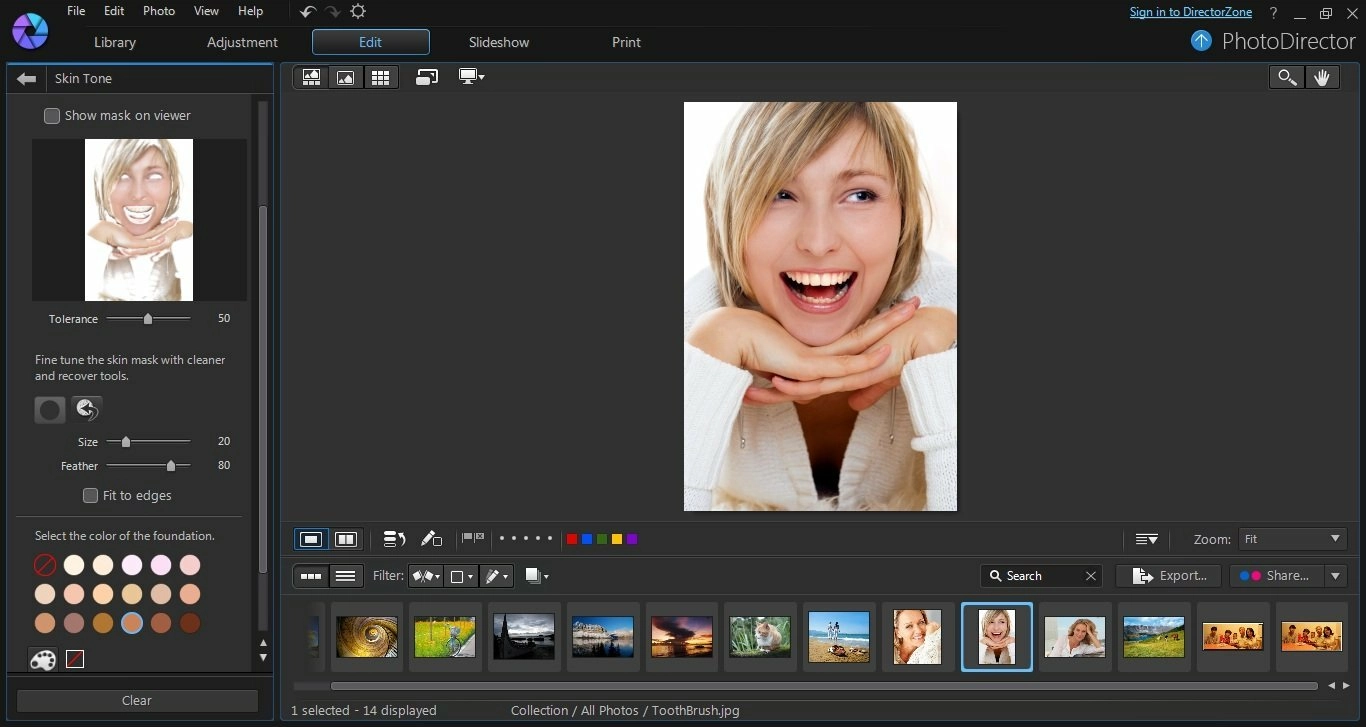Image resolution: width=1366 pixels, height=727 pixels.
Task: Switch to thumbnail grid view mode
Action: 380,77
